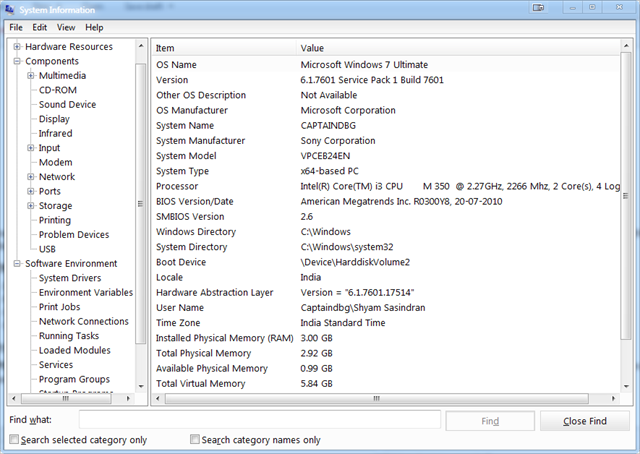Select the Time Zone row
The image size is (640, 454).
386,323
